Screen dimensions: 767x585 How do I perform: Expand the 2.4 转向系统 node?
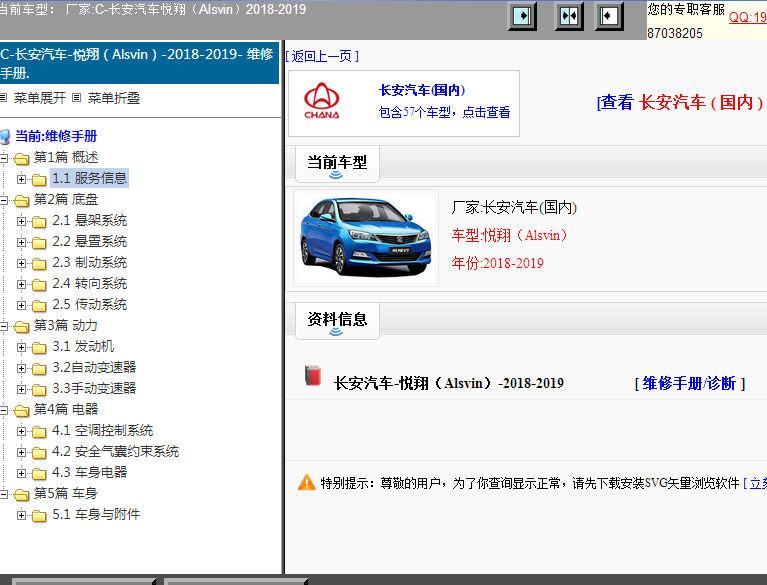(21, 284)
